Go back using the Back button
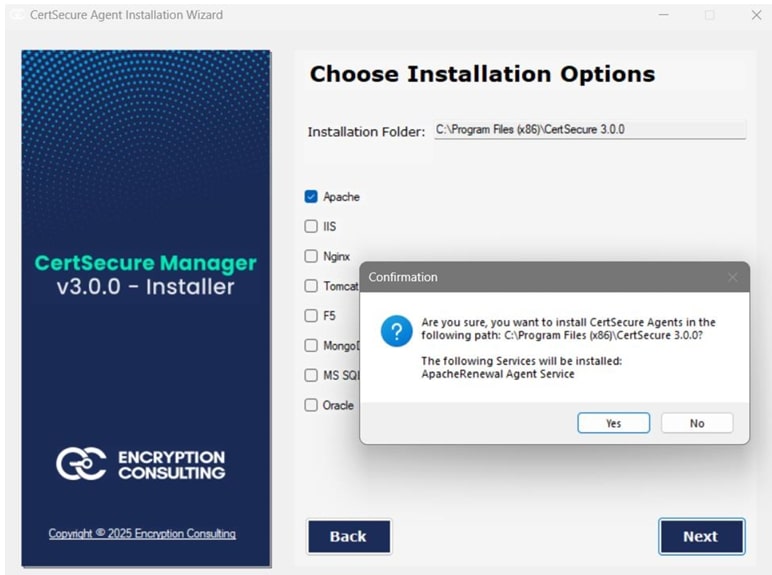 click(349, 536)
